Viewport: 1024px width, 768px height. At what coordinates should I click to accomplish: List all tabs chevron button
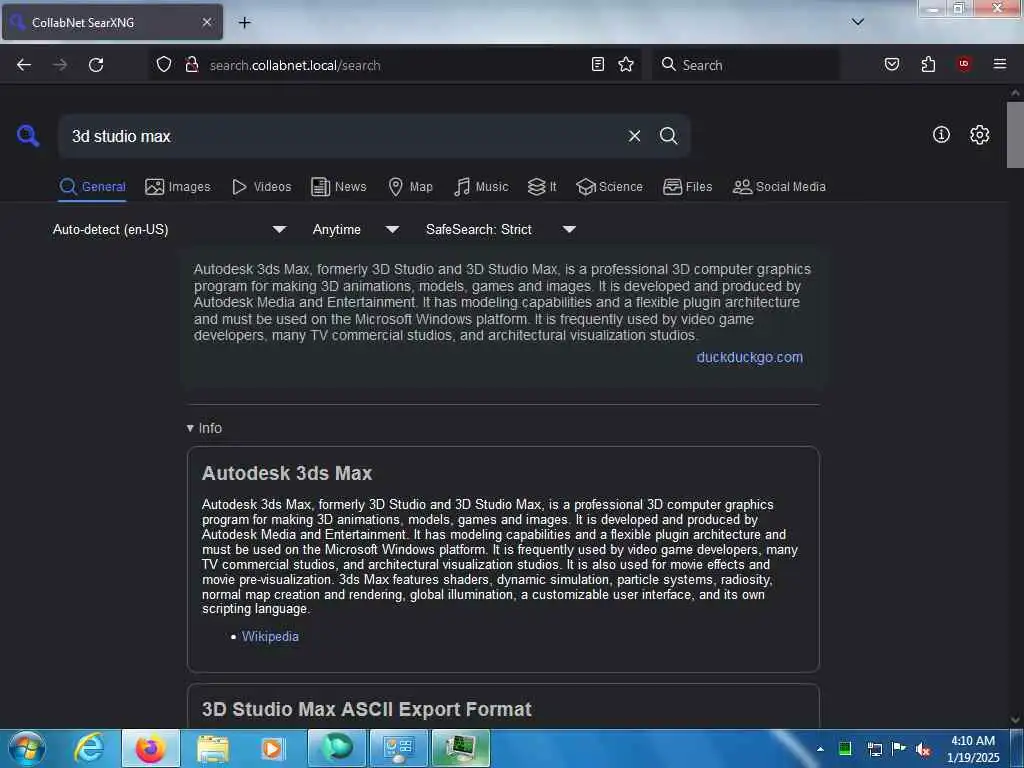coord(858,22)
